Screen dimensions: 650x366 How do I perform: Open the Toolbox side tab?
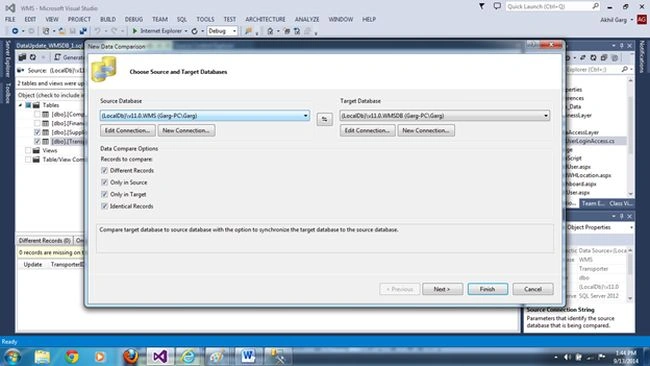point(7,93)
